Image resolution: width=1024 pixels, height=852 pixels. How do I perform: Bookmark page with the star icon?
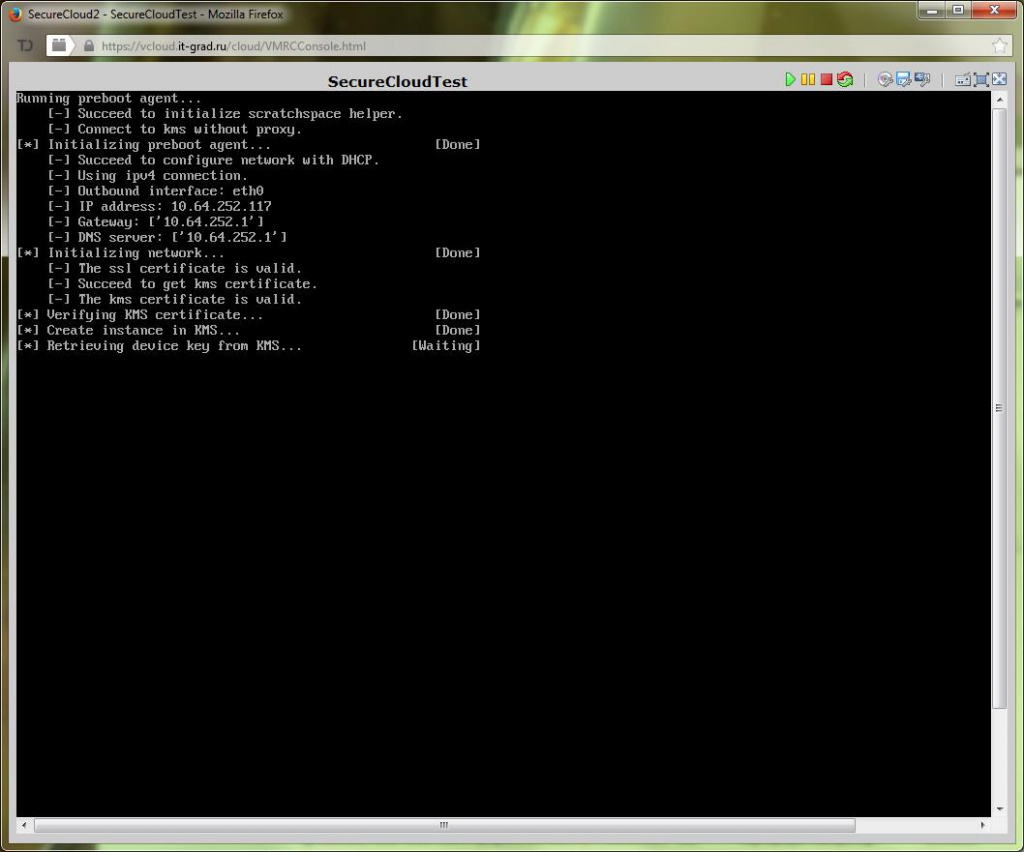pyautogui.click(x=998, y=46)
